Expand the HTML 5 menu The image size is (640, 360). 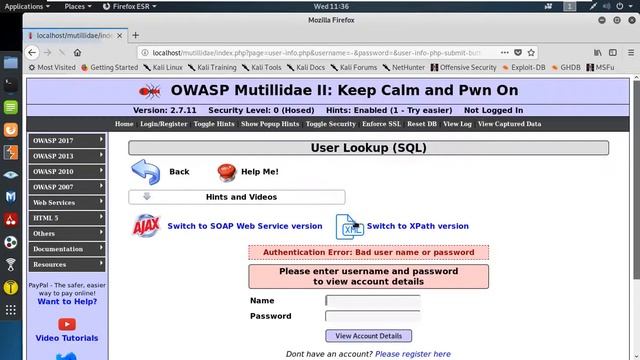point(67,218)
